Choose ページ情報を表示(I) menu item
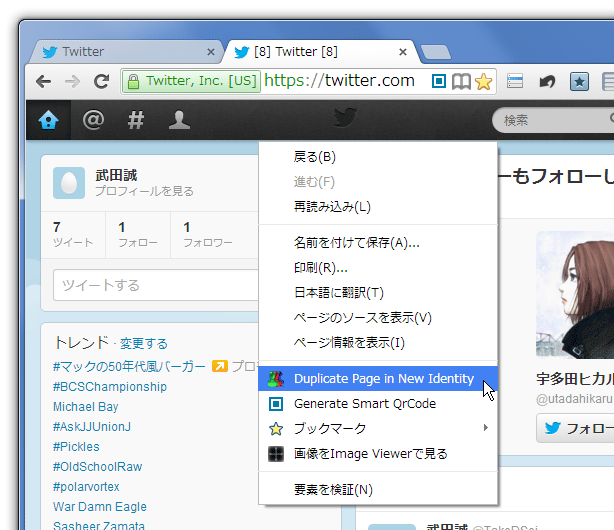Screen dimensions: 614x530 click(x=378, y=343)
